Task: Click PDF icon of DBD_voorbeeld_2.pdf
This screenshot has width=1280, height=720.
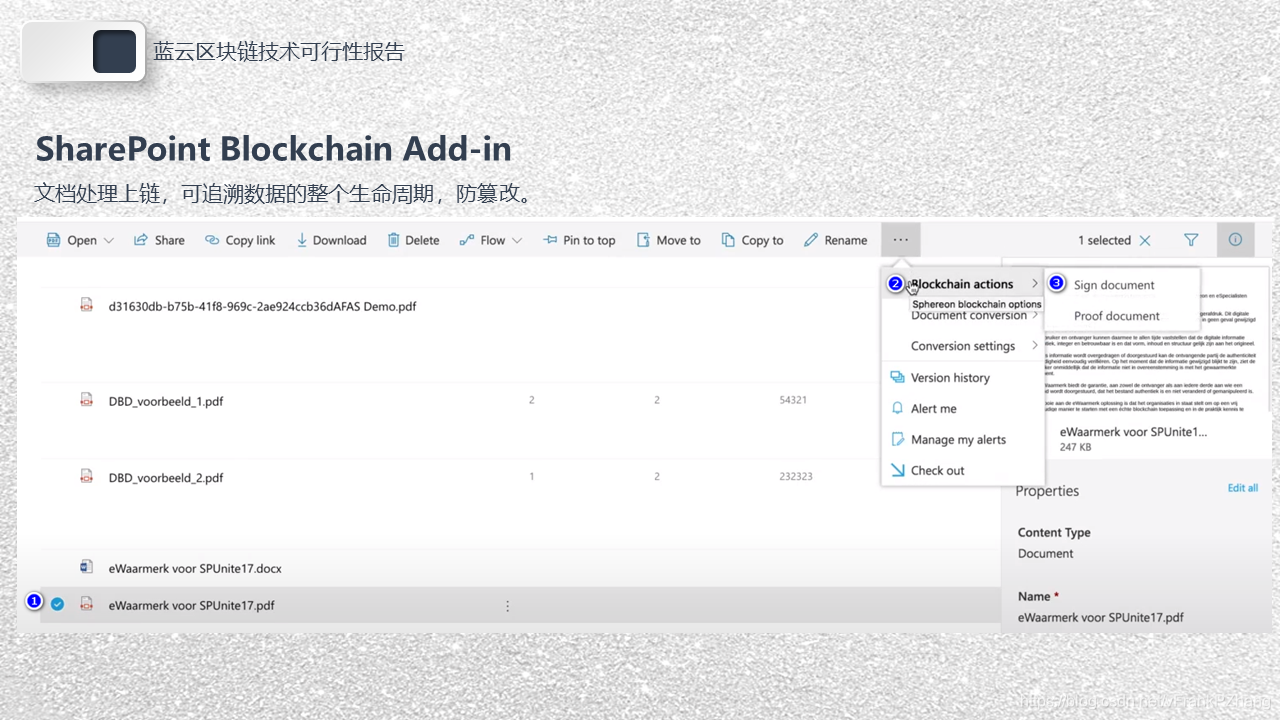Action: [x=87, y=477]
